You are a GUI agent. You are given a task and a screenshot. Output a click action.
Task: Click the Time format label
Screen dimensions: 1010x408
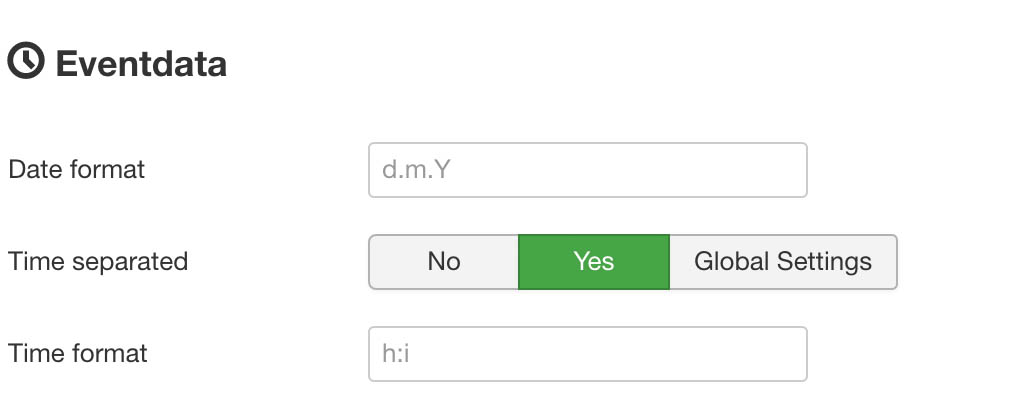(x=78, y=353)
